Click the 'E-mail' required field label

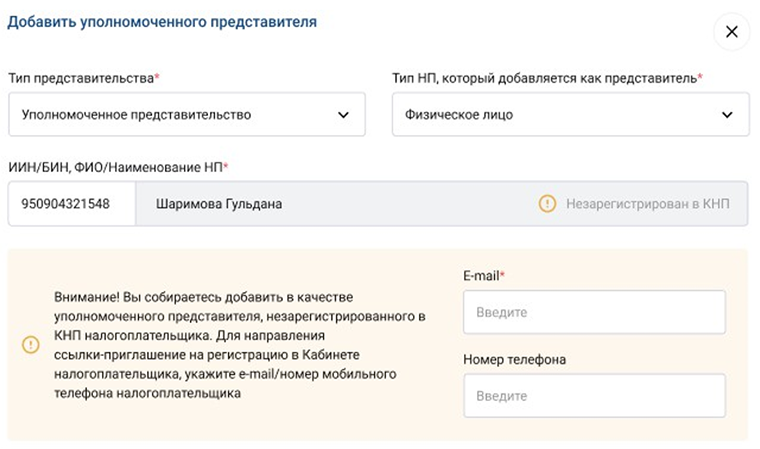pos(482,275)
